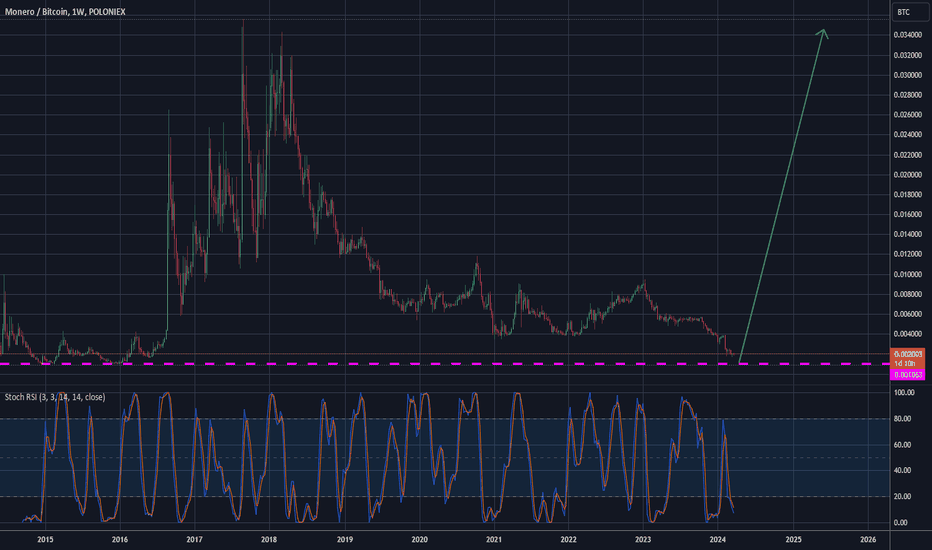Click the 2021 label on time axis
The width and height of the screenshot is (932, 550).
click(493, 540)
